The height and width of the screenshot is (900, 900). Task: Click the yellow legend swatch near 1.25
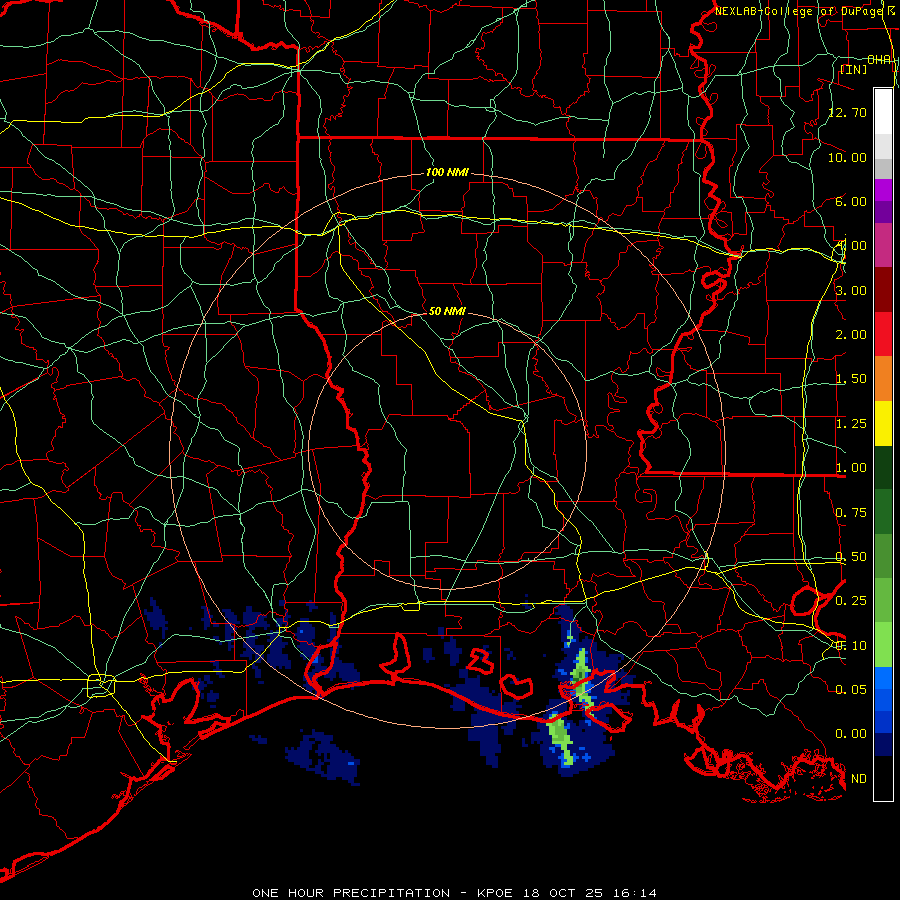coord(883,423)
